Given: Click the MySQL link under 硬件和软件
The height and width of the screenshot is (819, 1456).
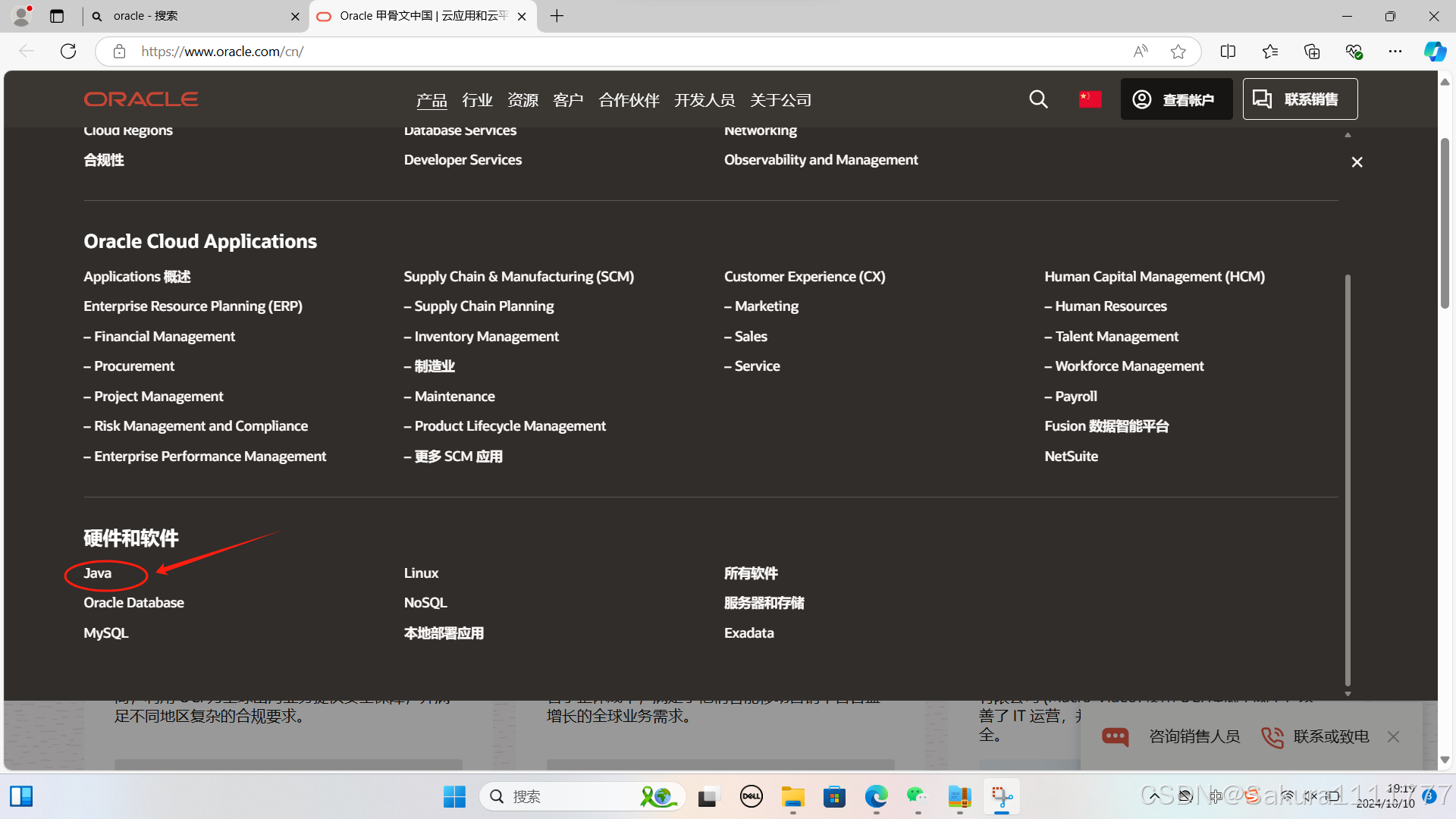Looking at the screenshot, I should (105, 632).
